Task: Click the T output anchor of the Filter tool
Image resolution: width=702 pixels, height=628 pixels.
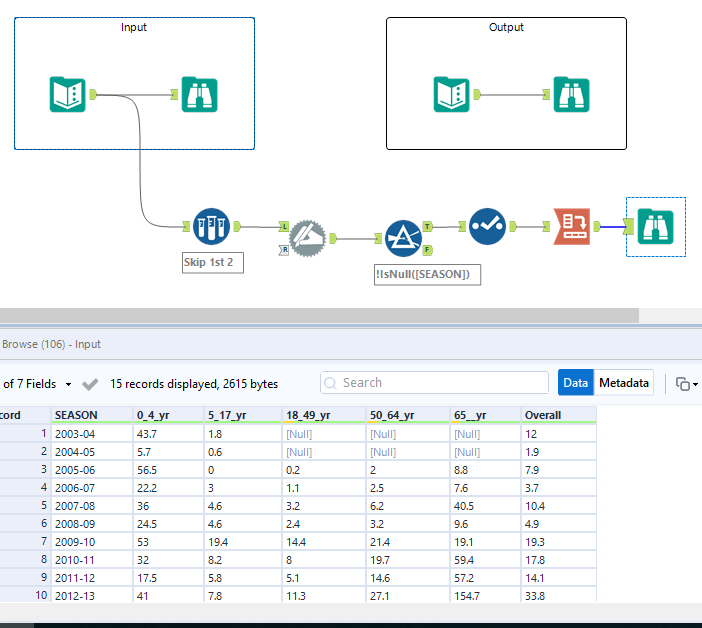Action: 428,226
